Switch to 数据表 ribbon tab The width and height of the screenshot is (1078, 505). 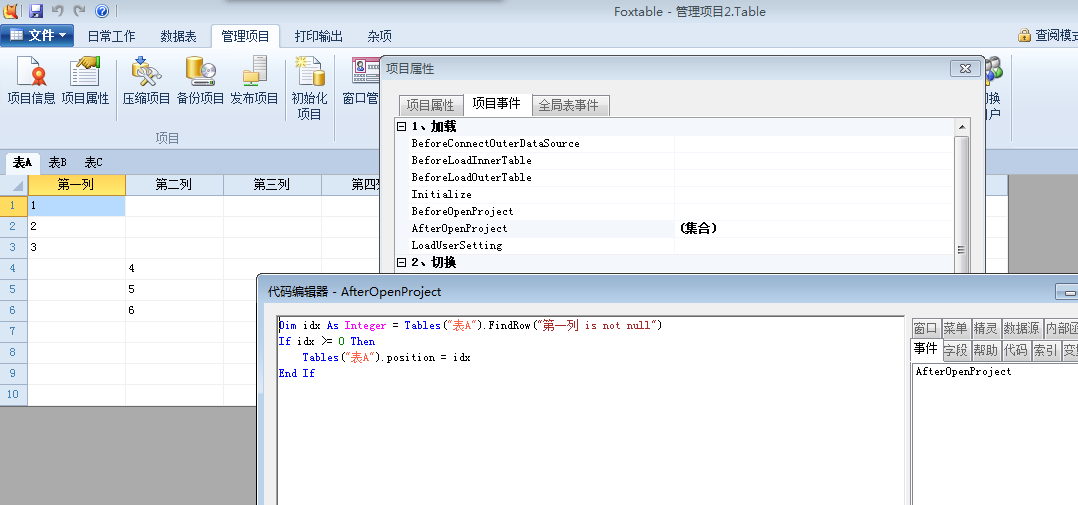(x=179, y=36)
